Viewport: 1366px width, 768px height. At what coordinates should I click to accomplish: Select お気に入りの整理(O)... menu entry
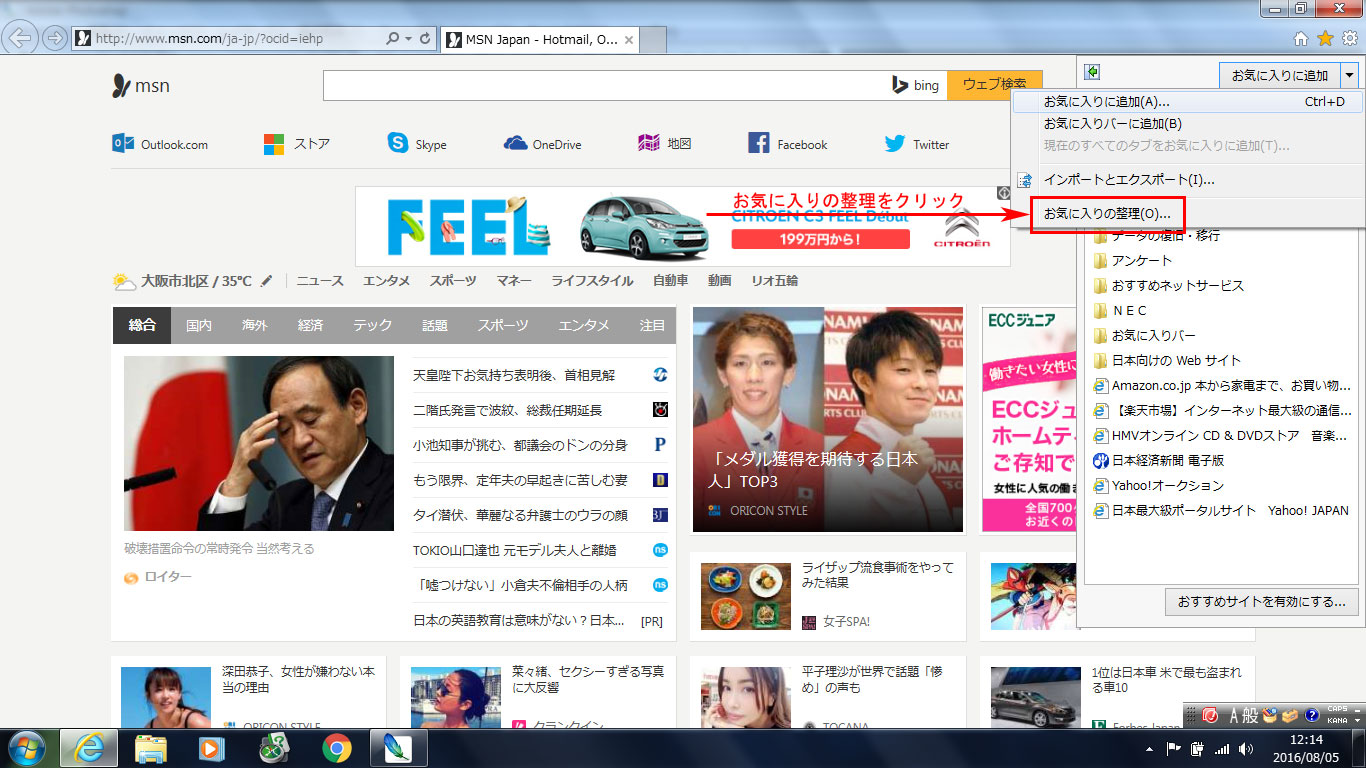[1106, 214]
